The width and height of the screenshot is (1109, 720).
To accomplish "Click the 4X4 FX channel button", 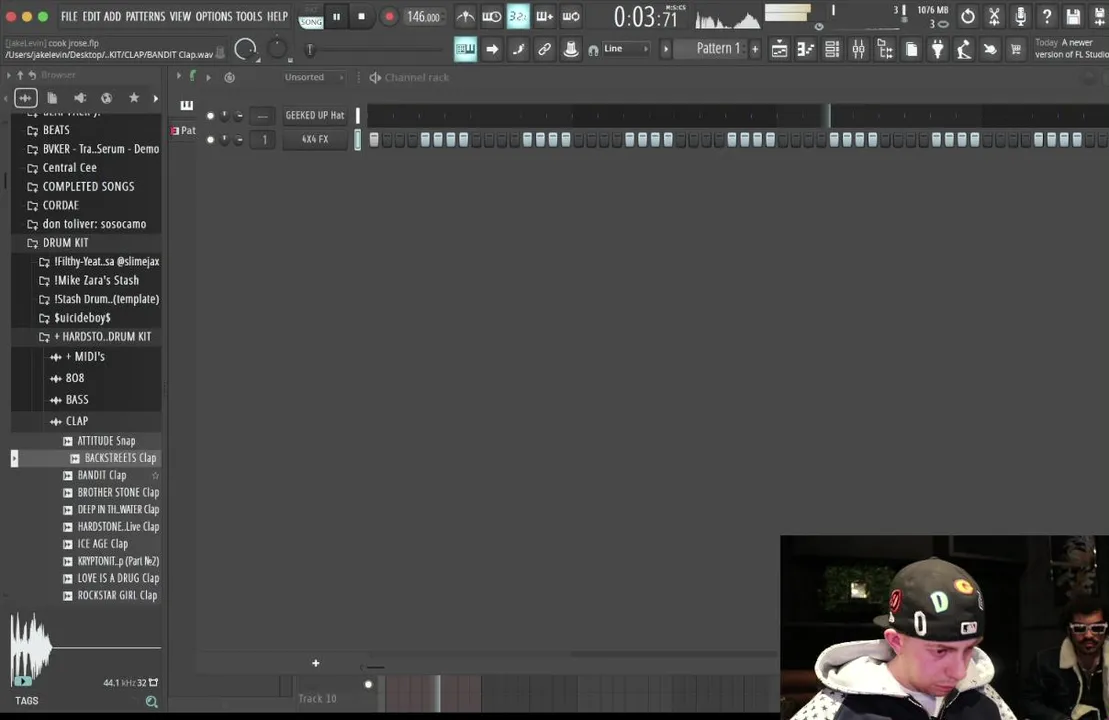I will click(x=315, y=140).
